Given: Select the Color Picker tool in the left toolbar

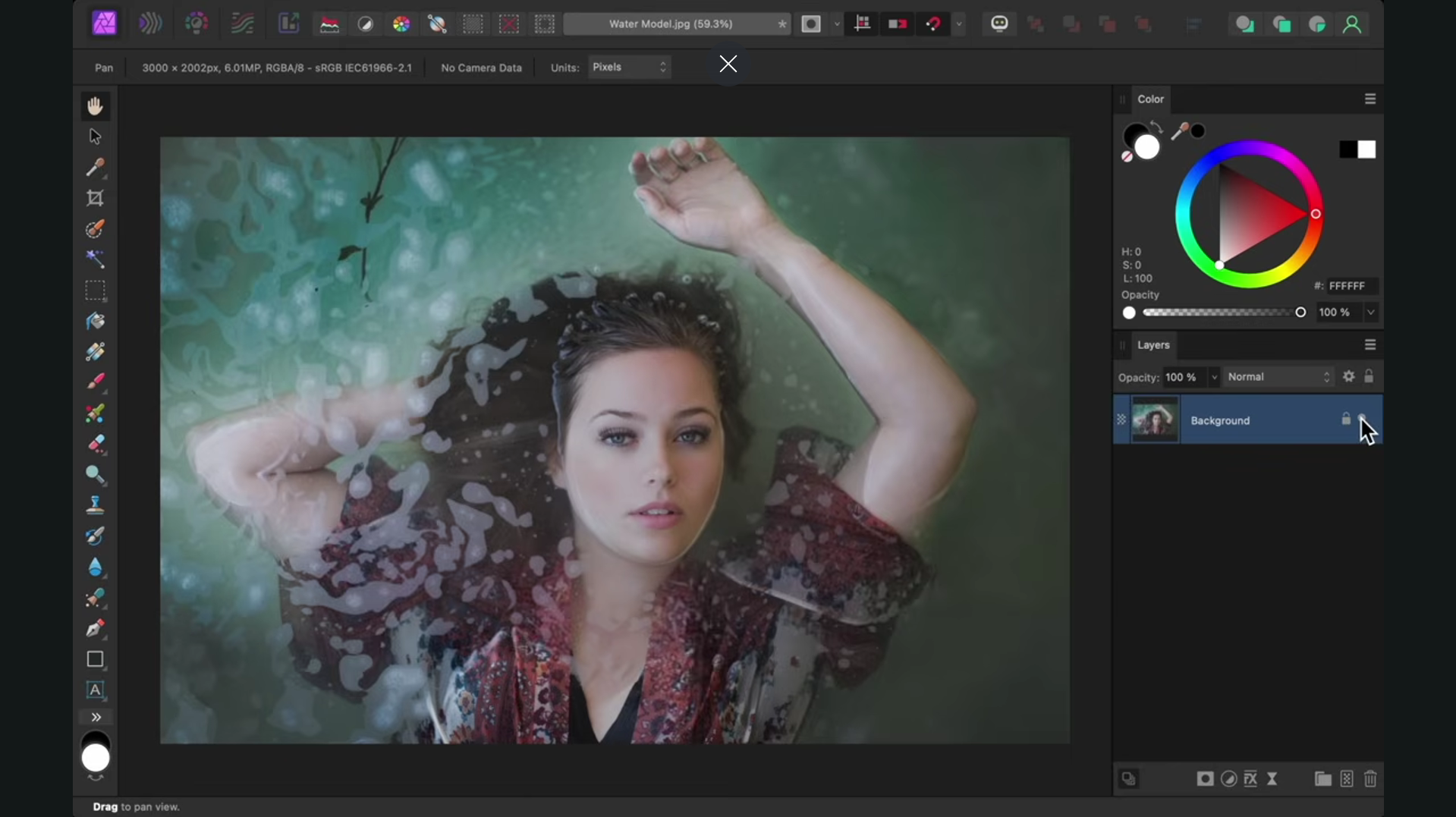Looking at the screenshot, I should coord(95,167).
